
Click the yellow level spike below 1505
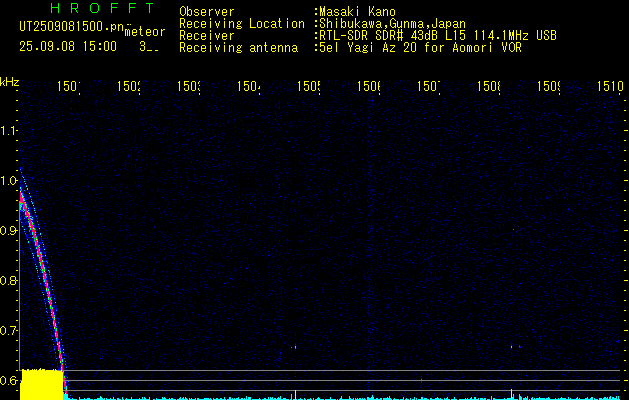point(295,394)
